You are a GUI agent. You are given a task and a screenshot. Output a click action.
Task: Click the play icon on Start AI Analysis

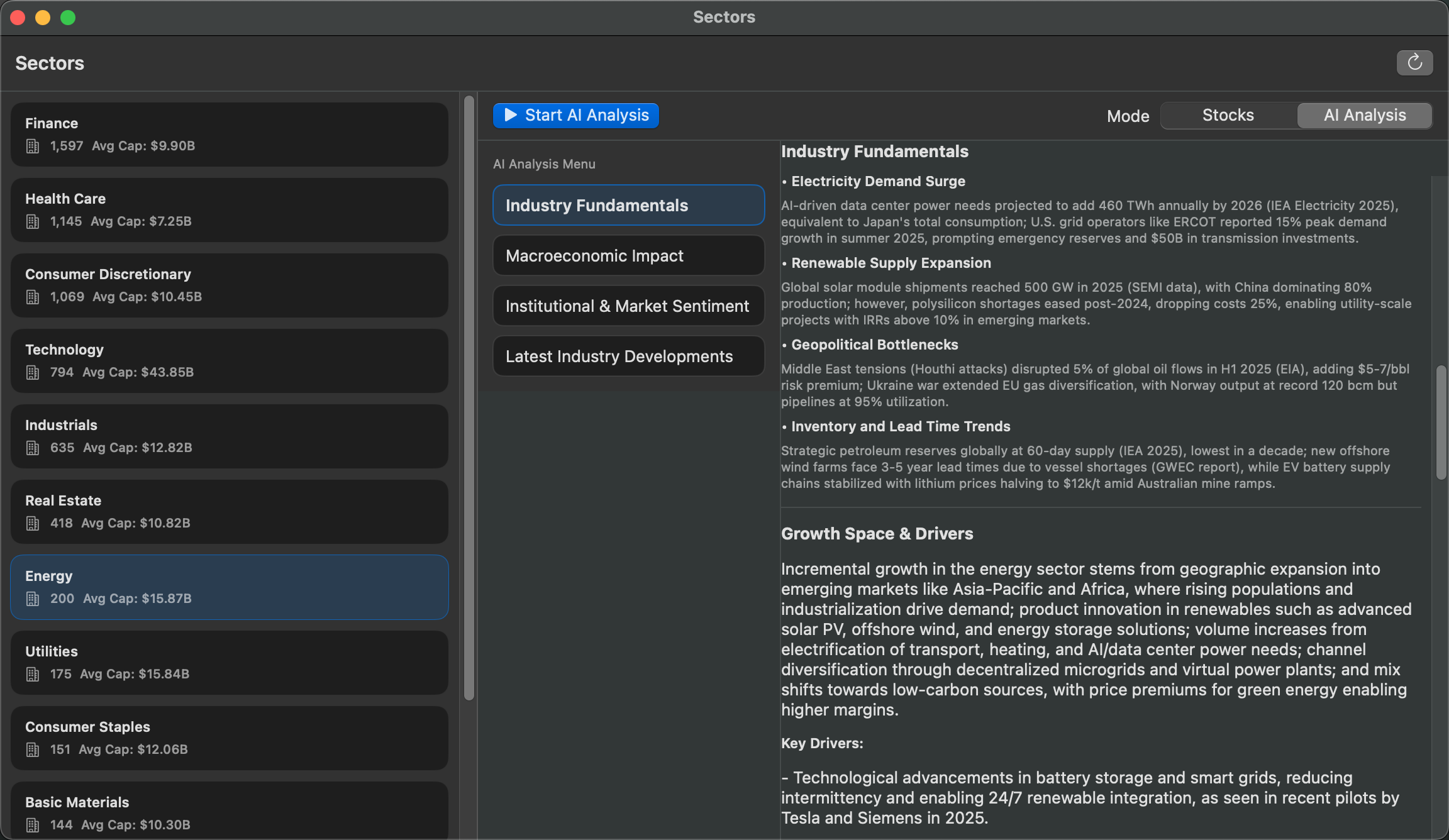click(x=511, y=115)
